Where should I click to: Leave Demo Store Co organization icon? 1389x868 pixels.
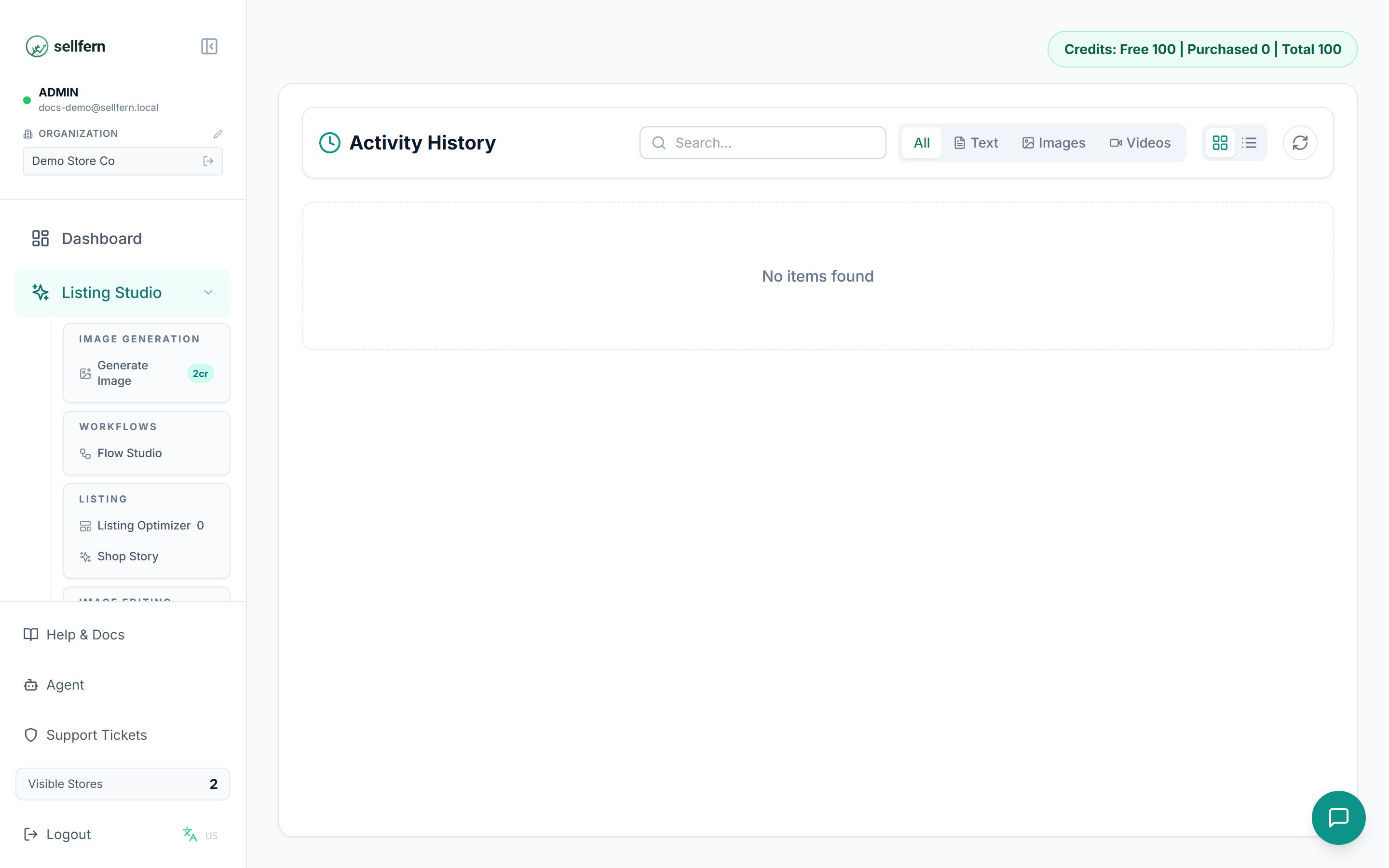coord(208,162)
